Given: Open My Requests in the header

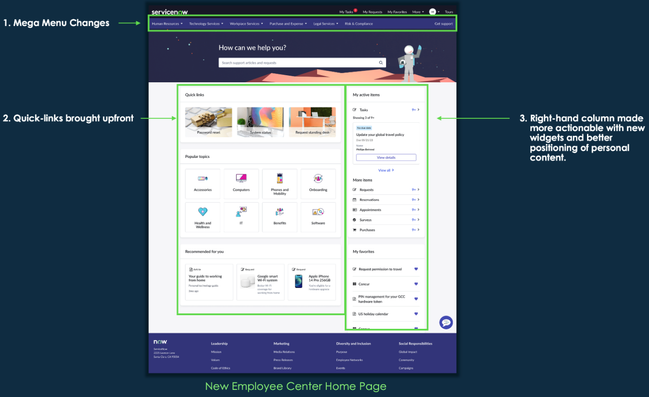Looking at the screenshot, I should coord(373,12).
